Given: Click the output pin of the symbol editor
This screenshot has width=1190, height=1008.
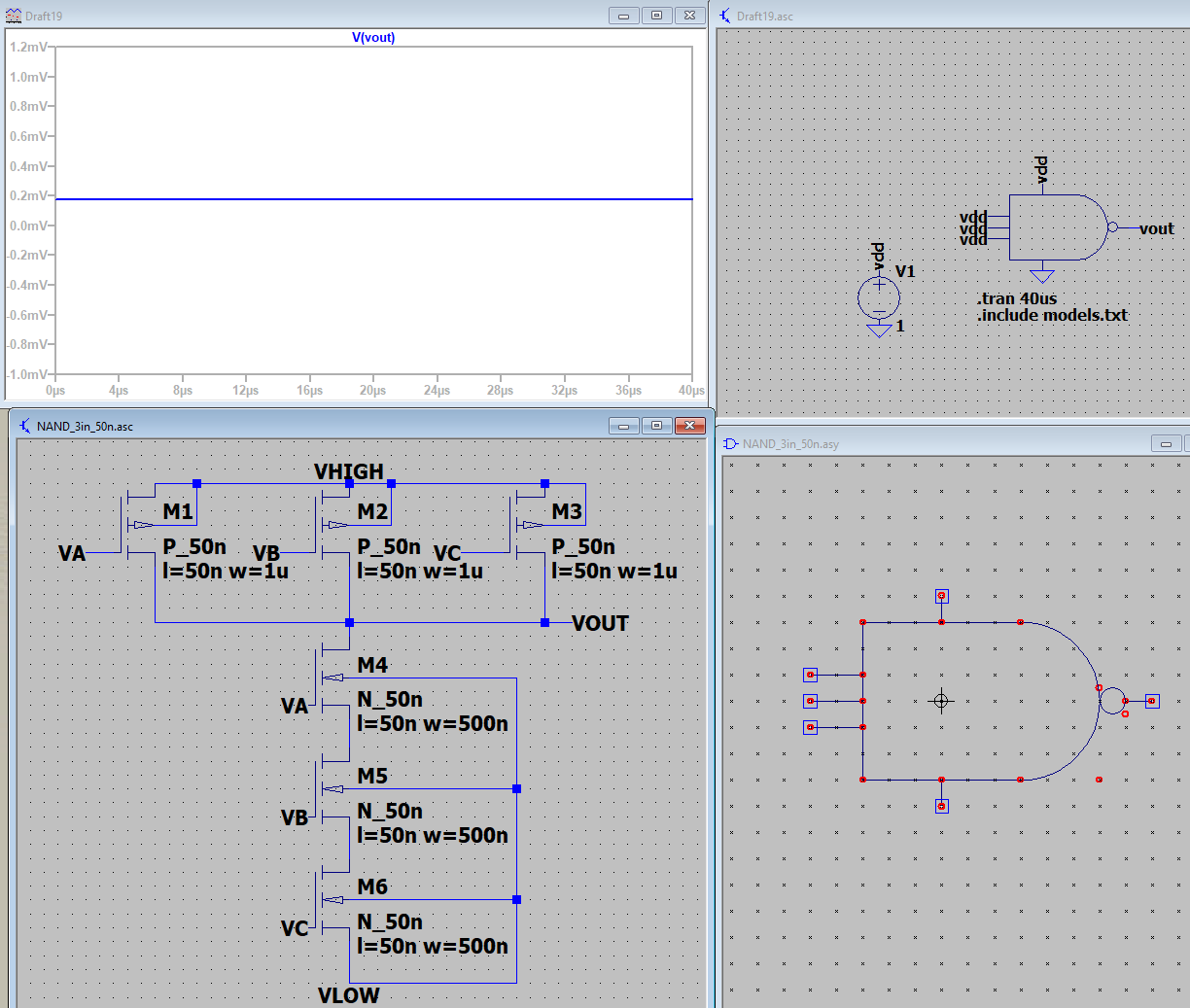Looking at the screenshot, I should click(1152, 701).
